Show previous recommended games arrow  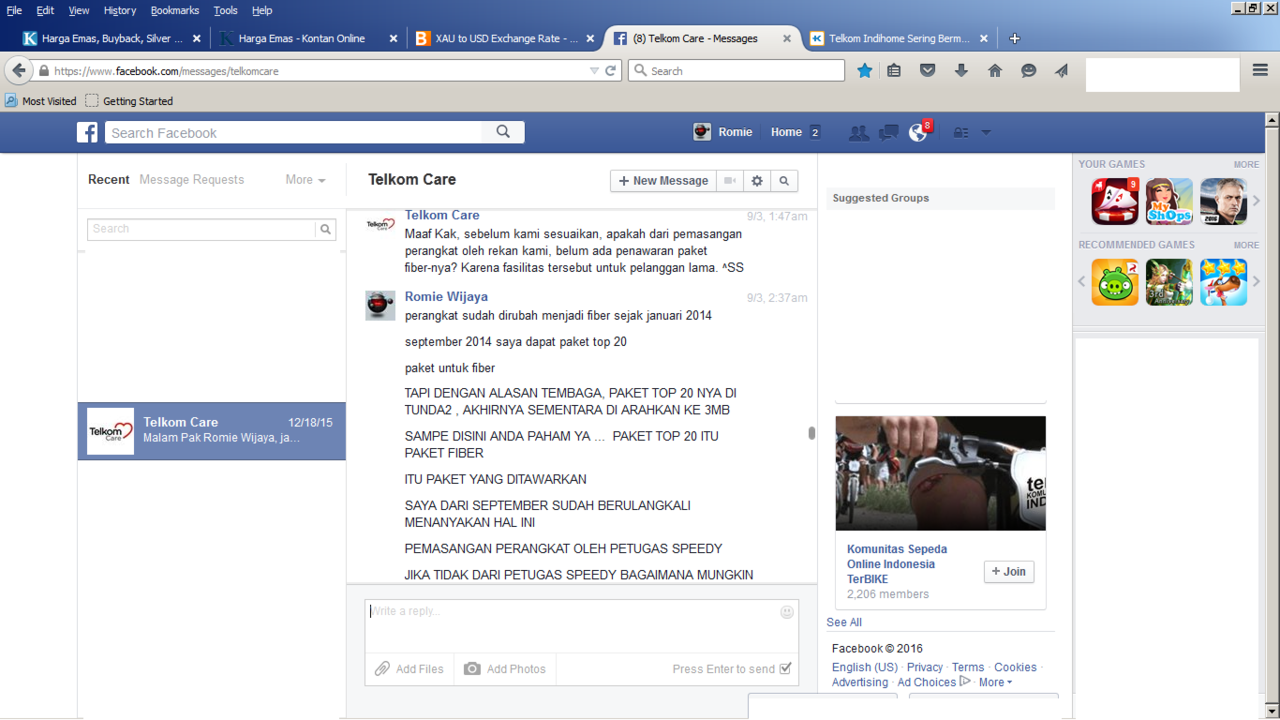[x=1081, y=282]
